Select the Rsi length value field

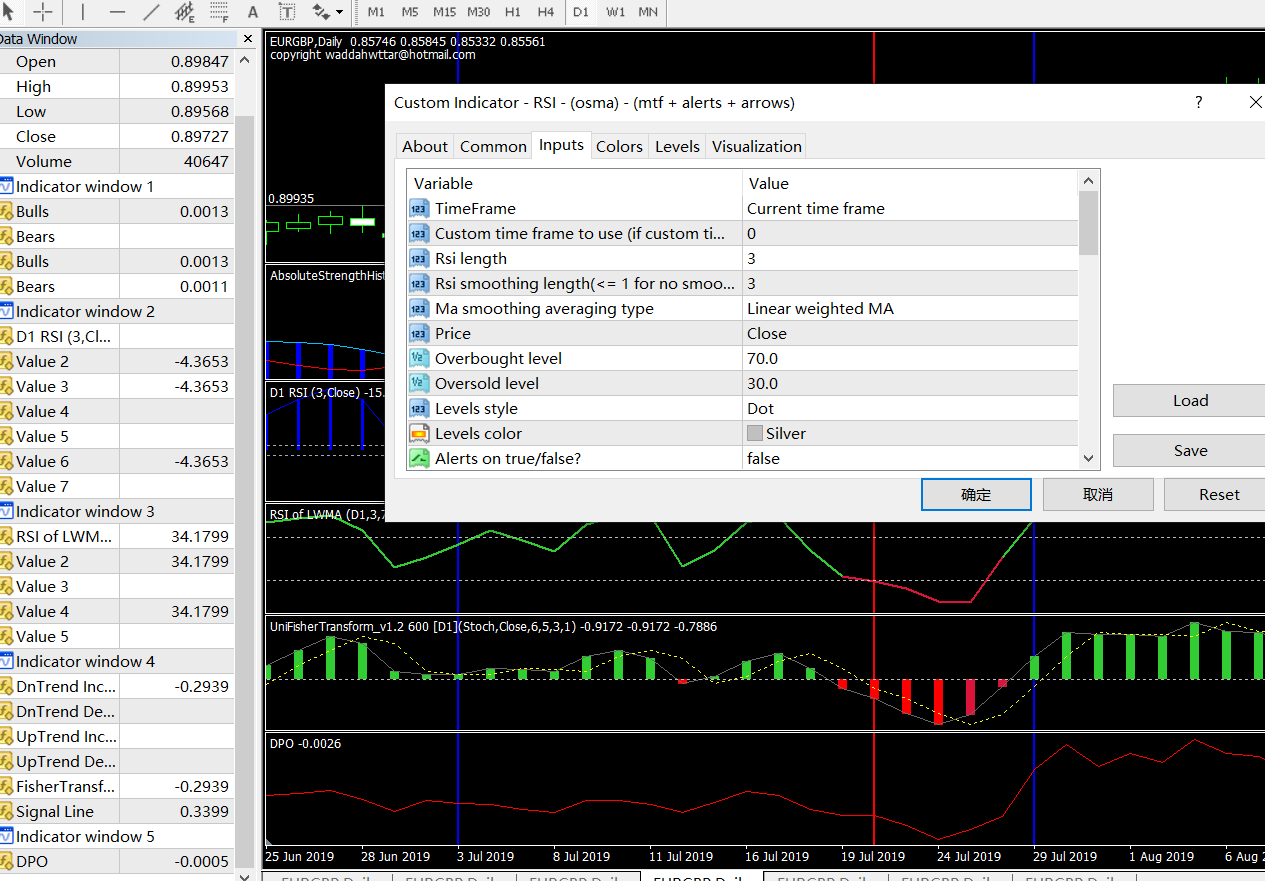[910, 258]
